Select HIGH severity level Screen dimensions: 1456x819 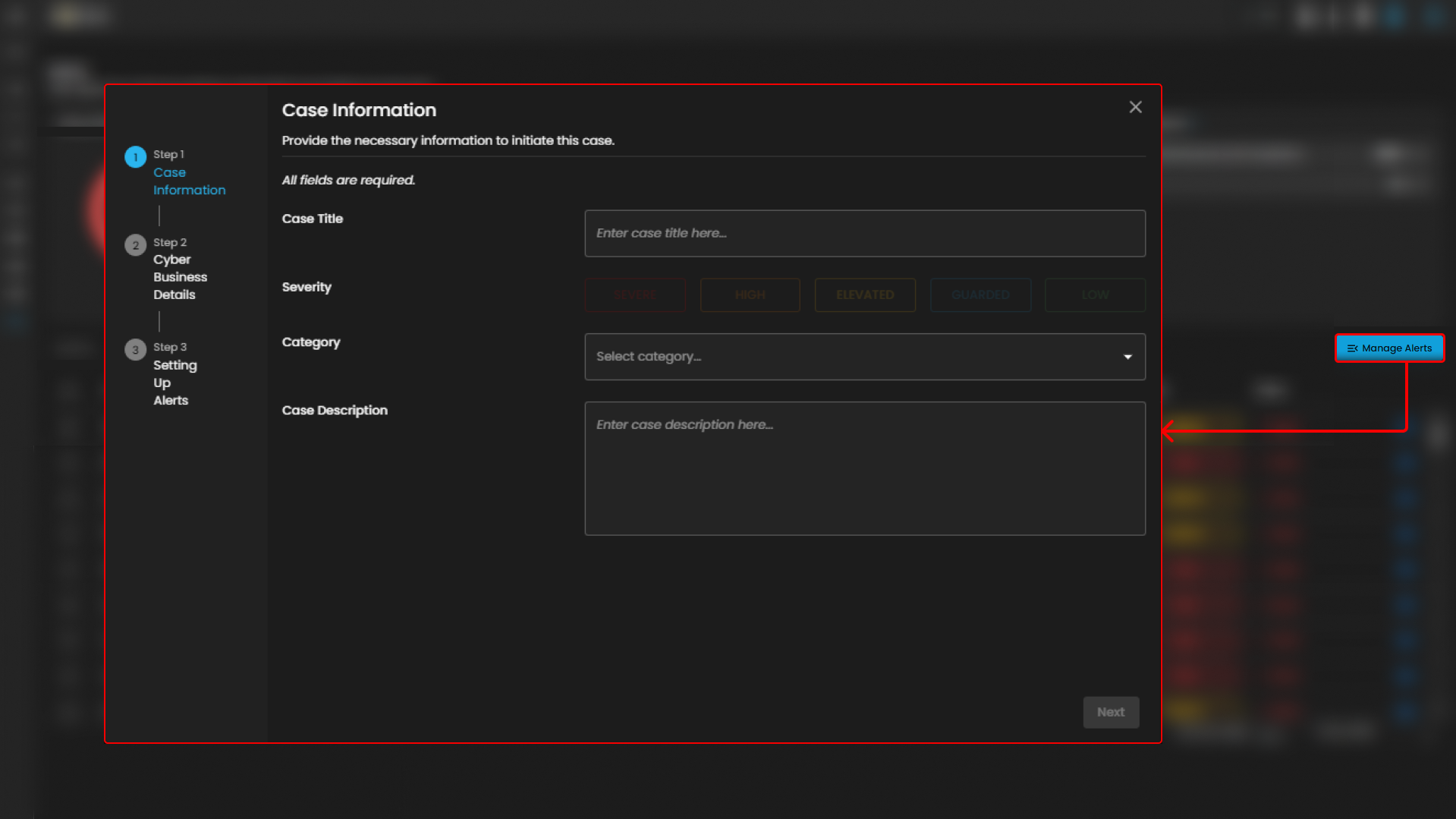click(x=750, y=295)
